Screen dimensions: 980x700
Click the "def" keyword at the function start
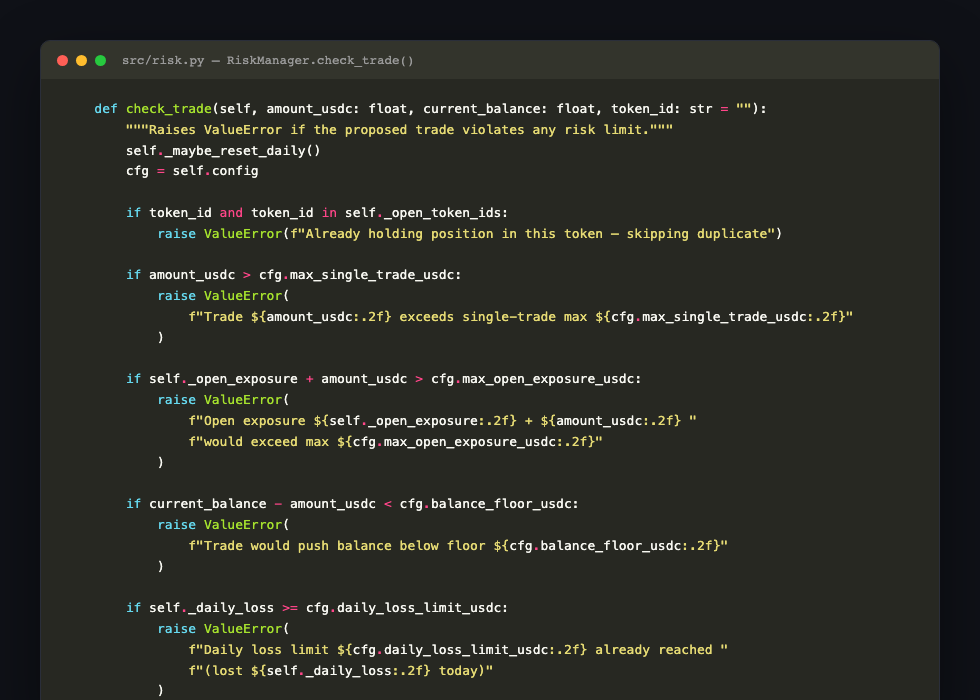106,109
